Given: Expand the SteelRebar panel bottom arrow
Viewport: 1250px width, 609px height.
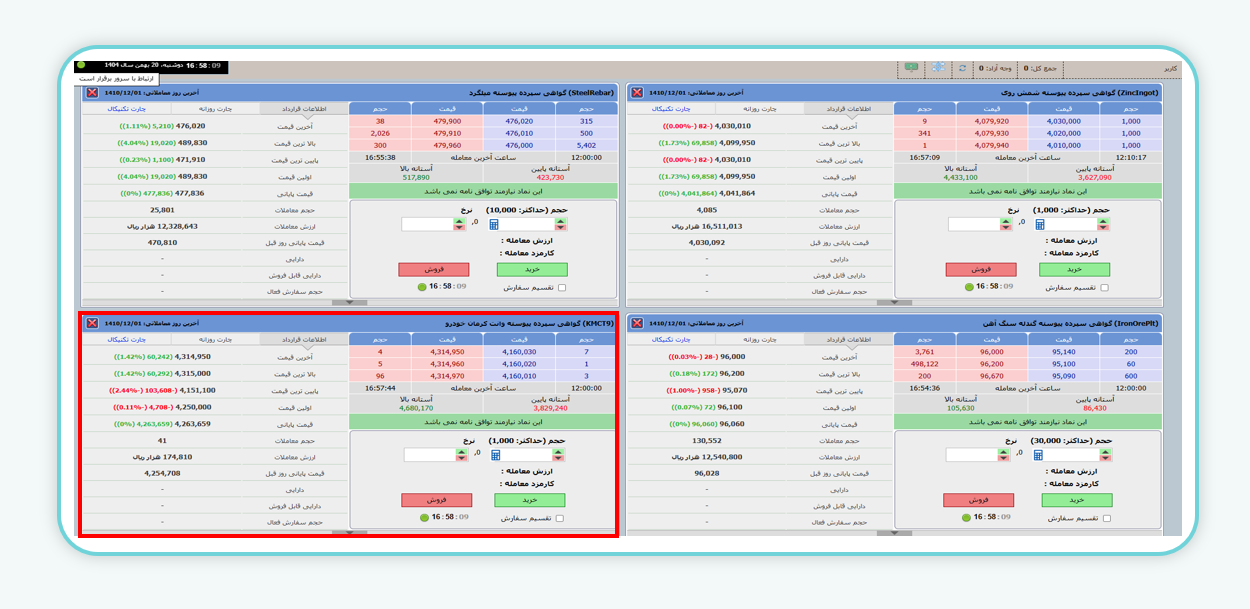Looking at the screenshot, I should 349,302.
